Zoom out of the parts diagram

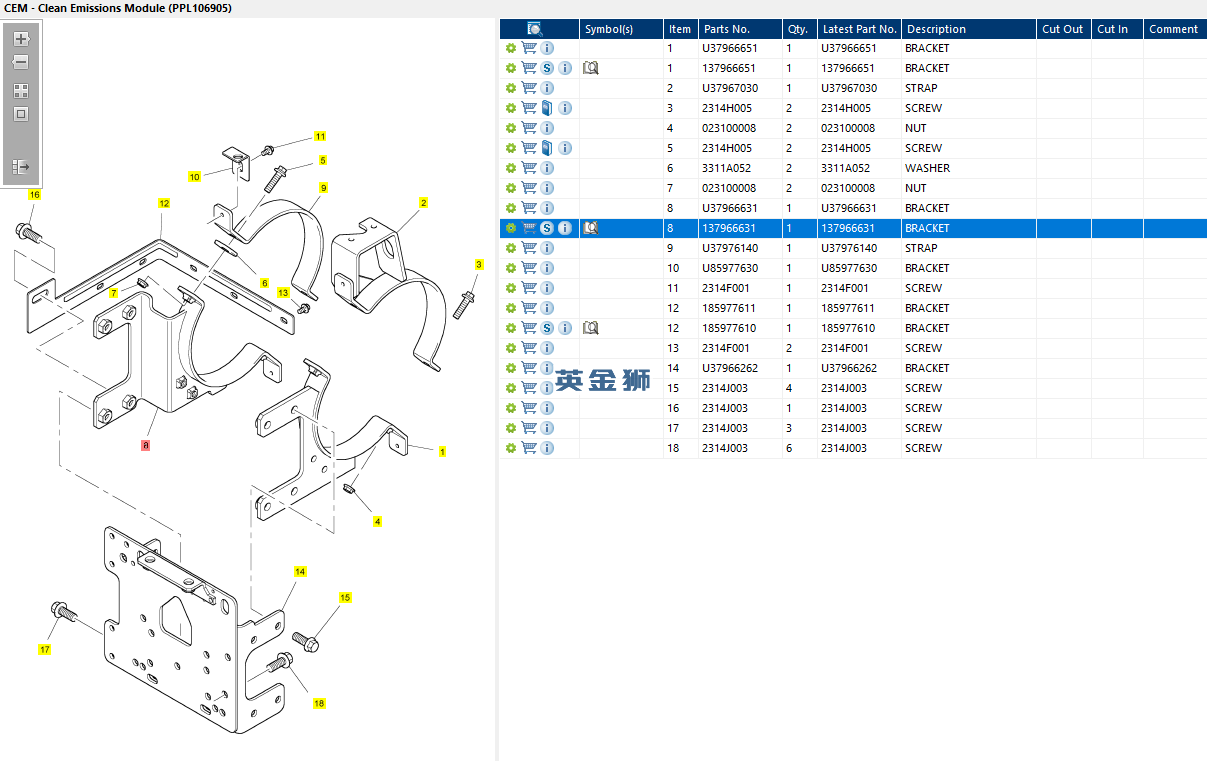[x=21, y=62]
